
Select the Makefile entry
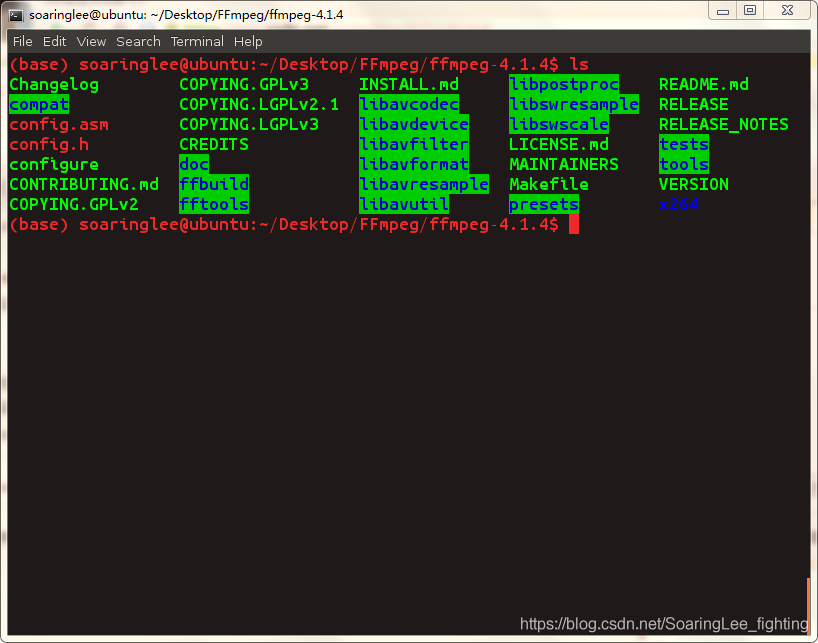pos(548,184)
